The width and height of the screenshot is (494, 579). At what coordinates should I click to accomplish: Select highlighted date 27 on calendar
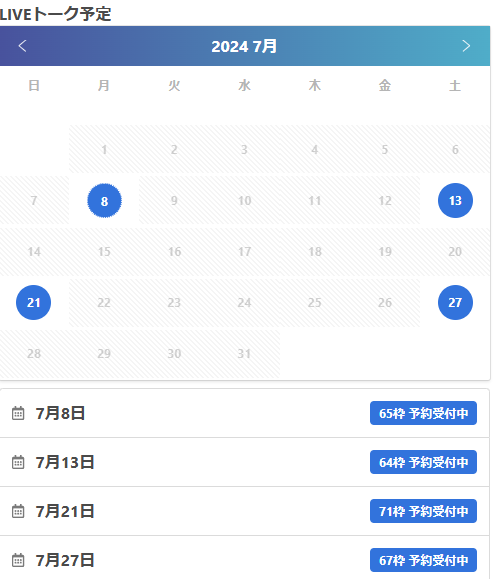[x=455, y=303]
